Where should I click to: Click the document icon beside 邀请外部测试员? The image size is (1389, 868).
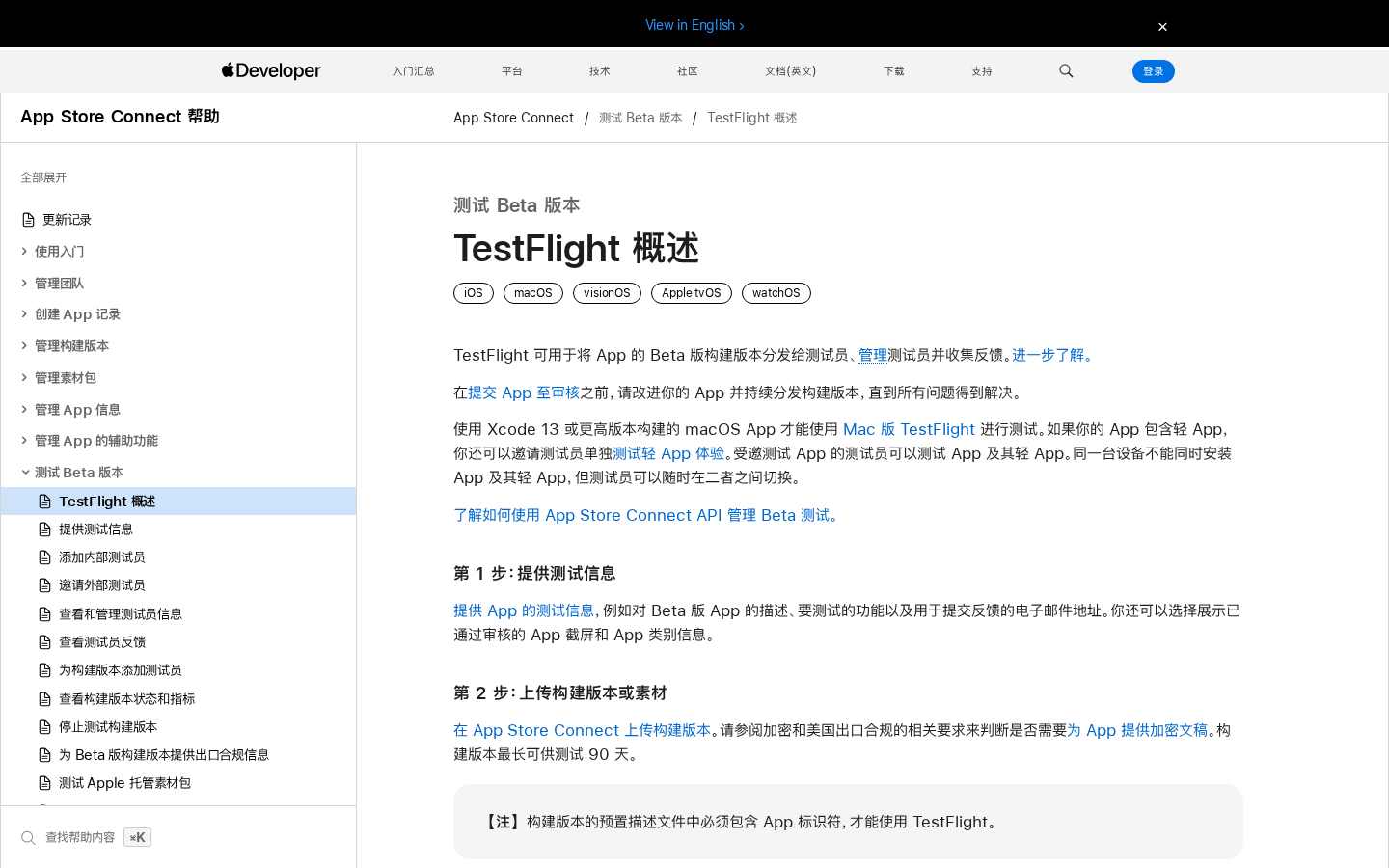(44, 585)
